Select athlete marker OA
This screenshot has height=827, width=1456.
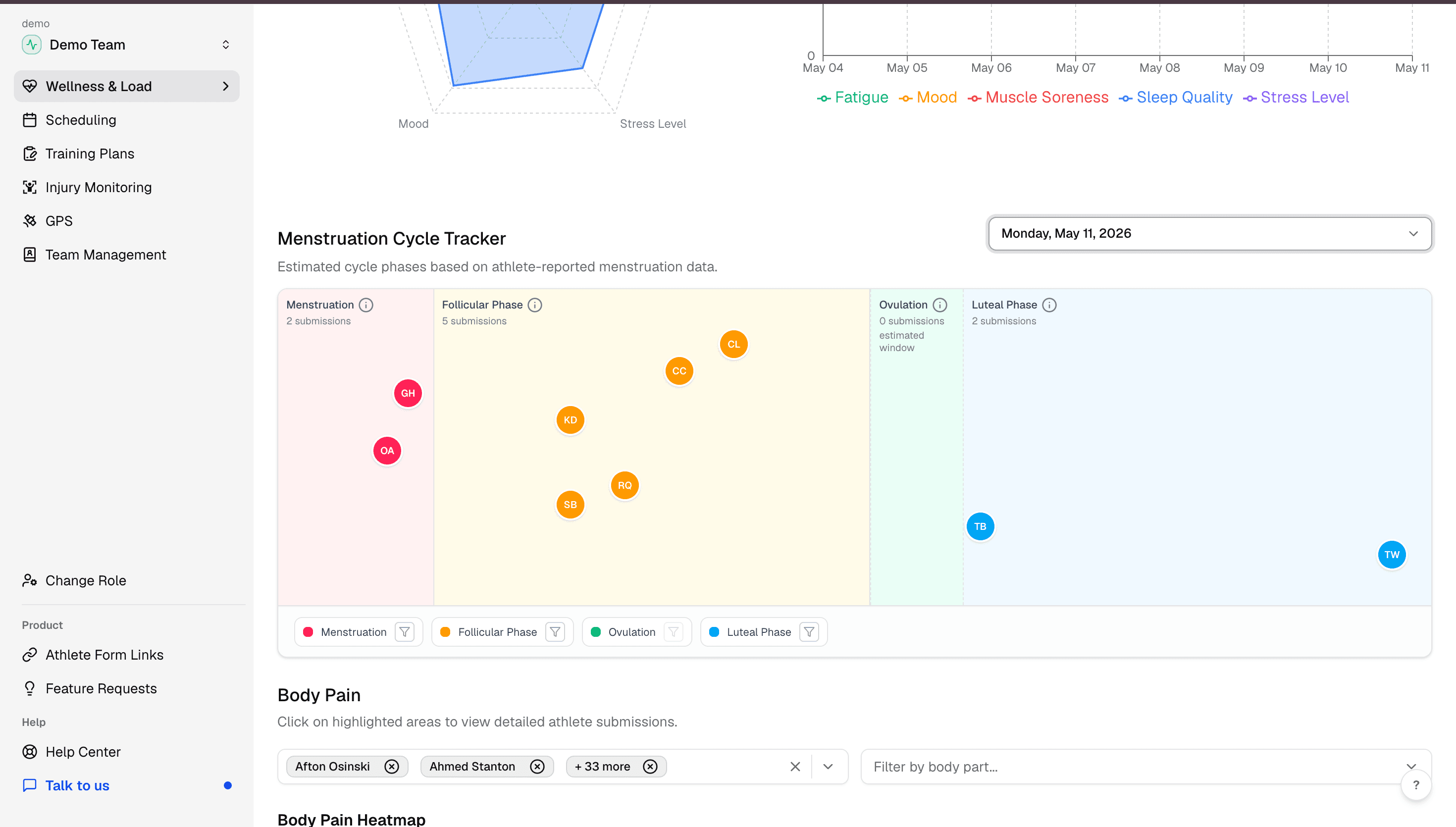(x=387, y=451)
